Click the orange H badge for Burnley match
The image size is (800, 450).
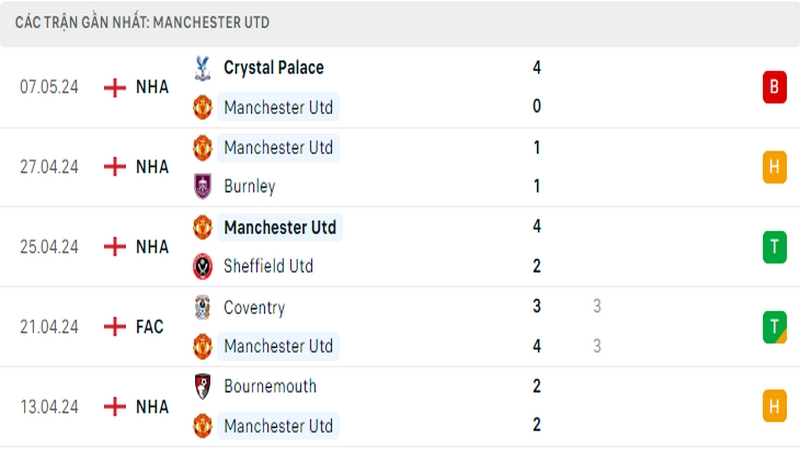(774, 167)
